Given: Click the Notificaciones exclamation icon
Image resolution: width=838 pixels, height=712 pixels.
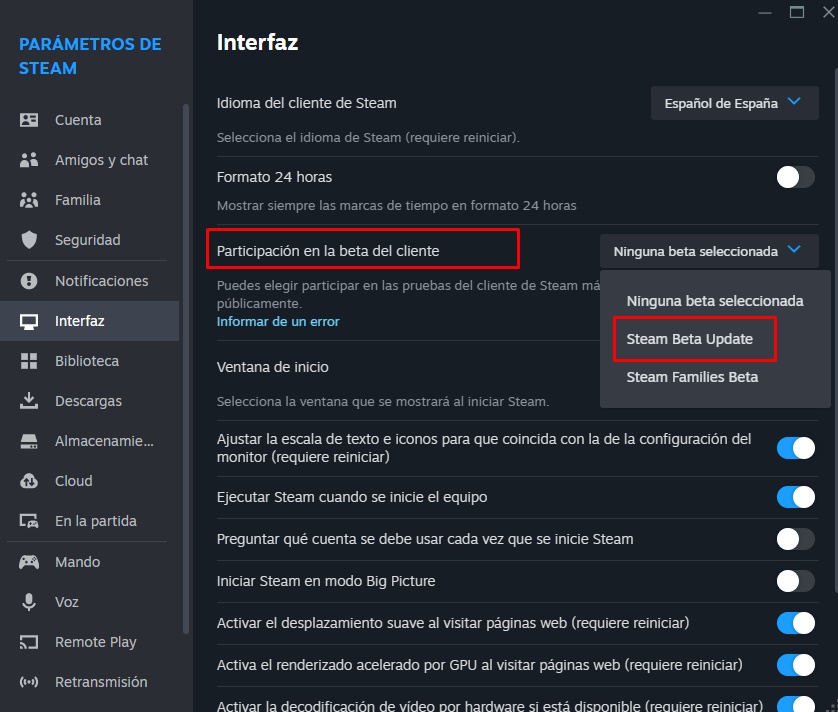Looking at the screenshot, I should [x=29, y=281].
